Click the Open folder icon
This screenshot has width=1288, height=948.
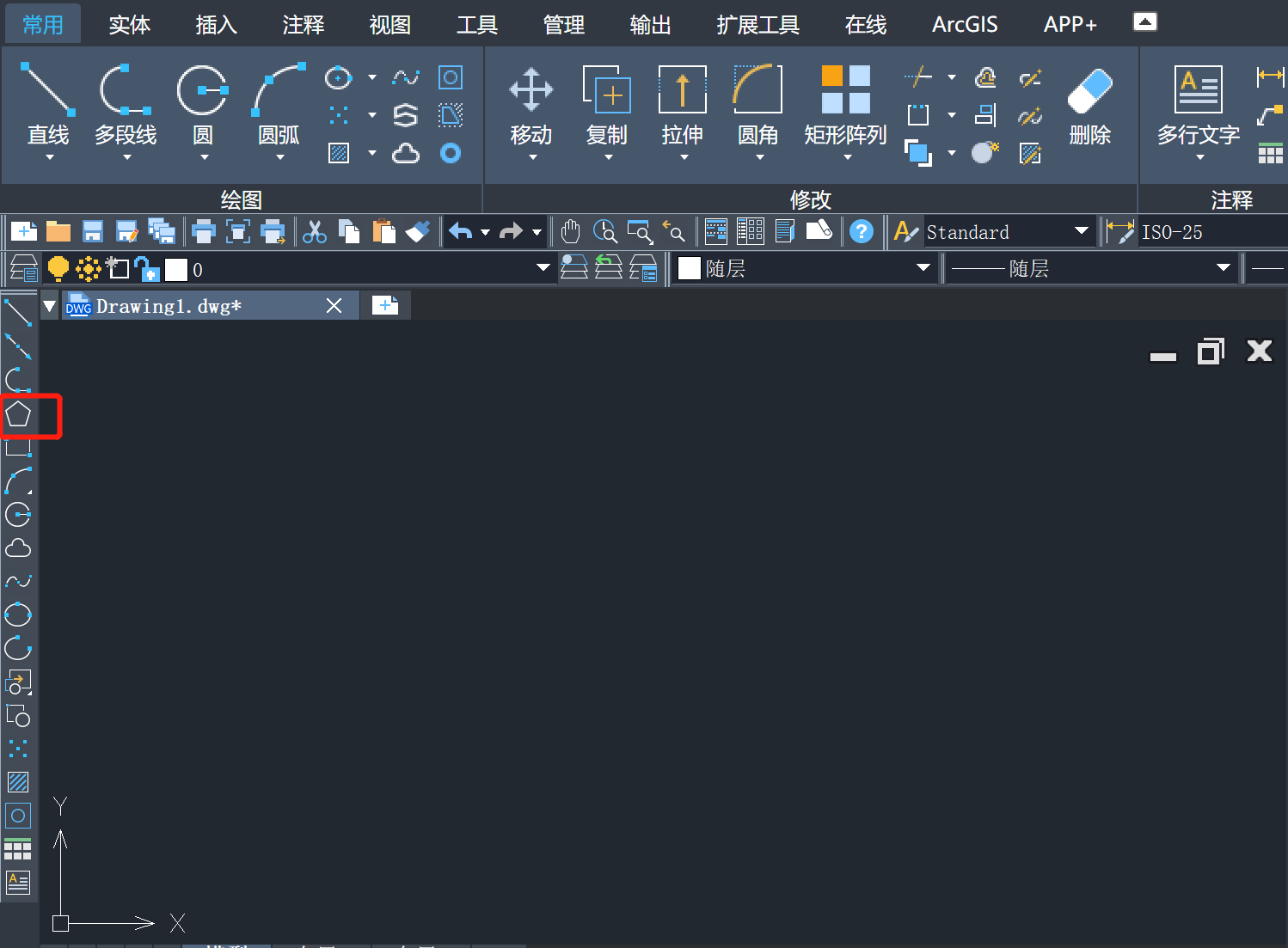point(58,231)
